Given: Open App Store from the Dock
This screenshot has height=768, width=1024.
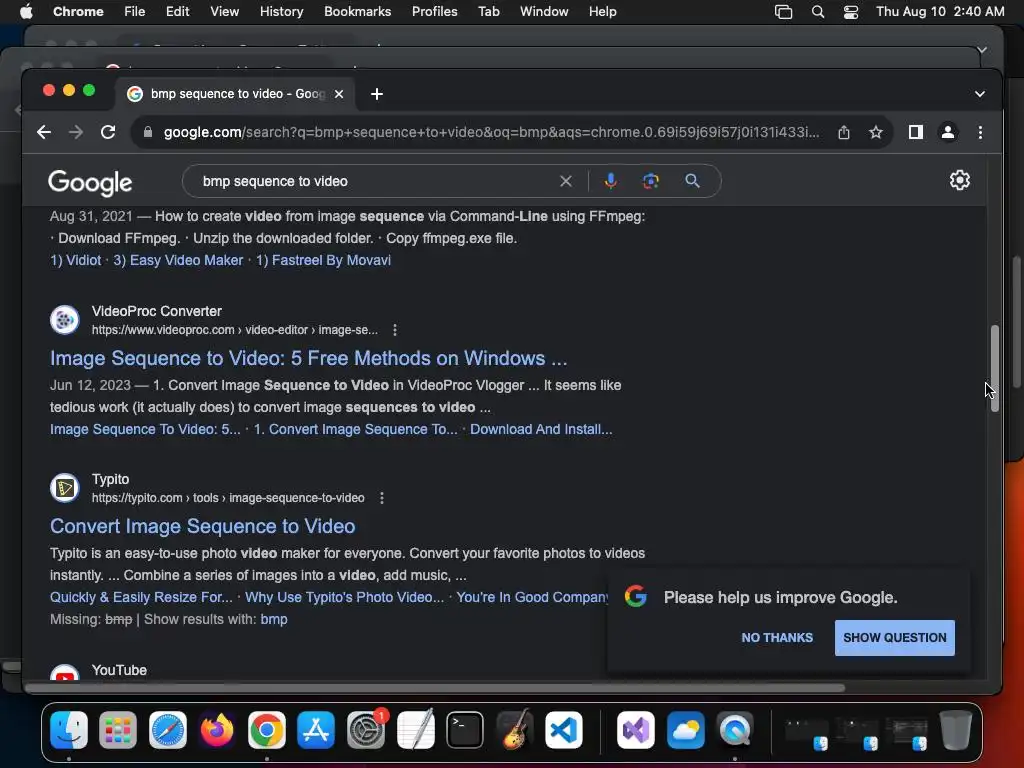Looking at the screenshot, I should (x=316, y=729).
